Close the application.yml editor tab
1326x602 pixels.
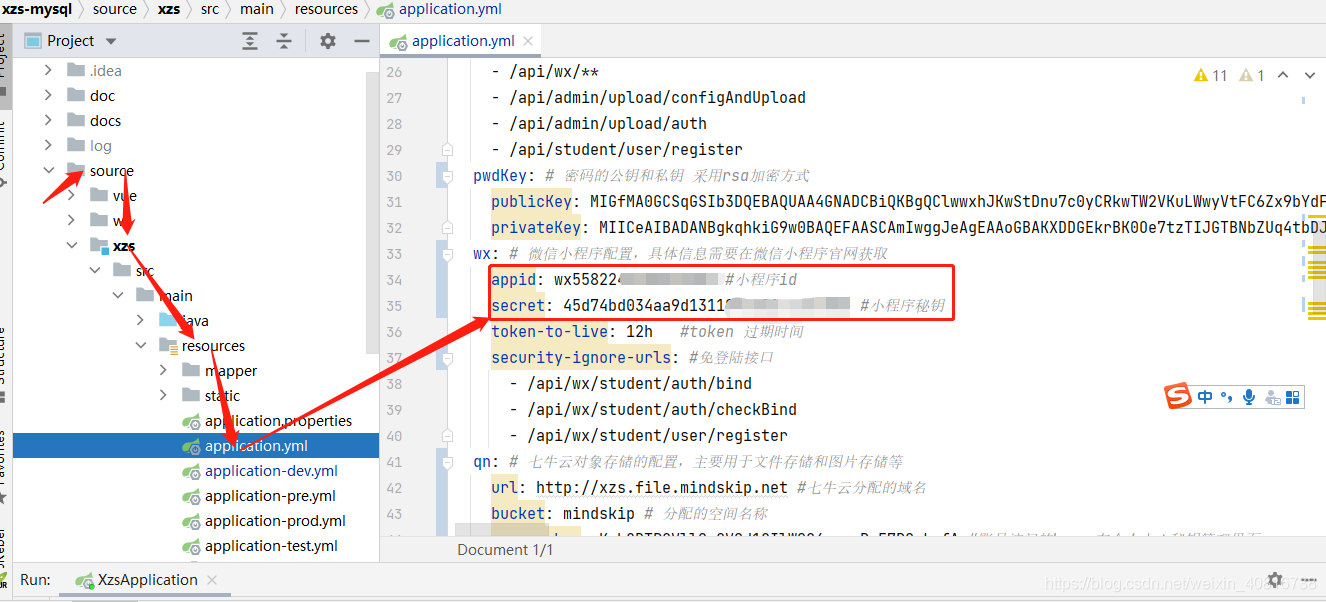click(528, 41)
